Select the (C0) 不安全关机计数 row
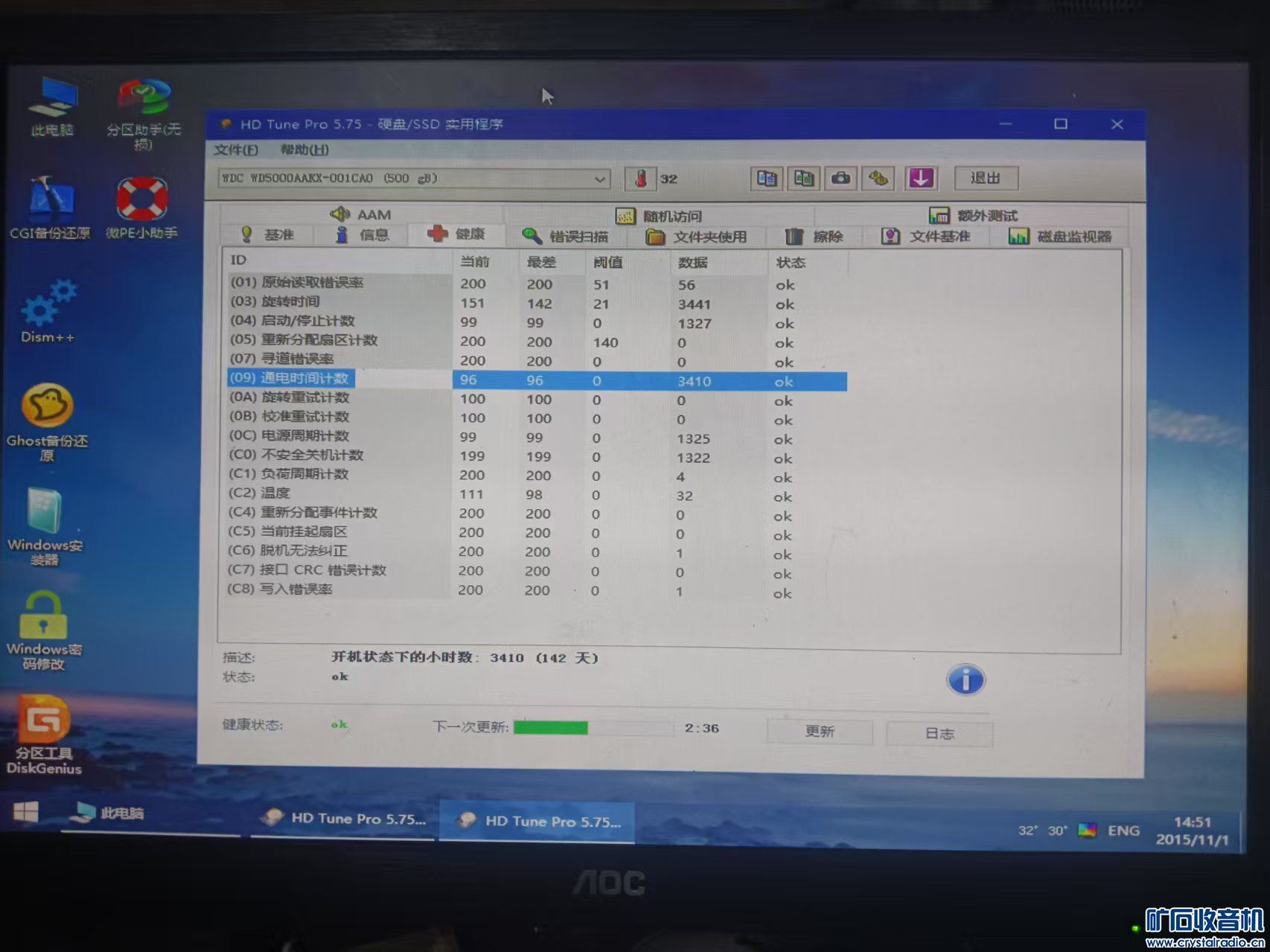This screenshot has height=952, width=1270. [536, 457]
